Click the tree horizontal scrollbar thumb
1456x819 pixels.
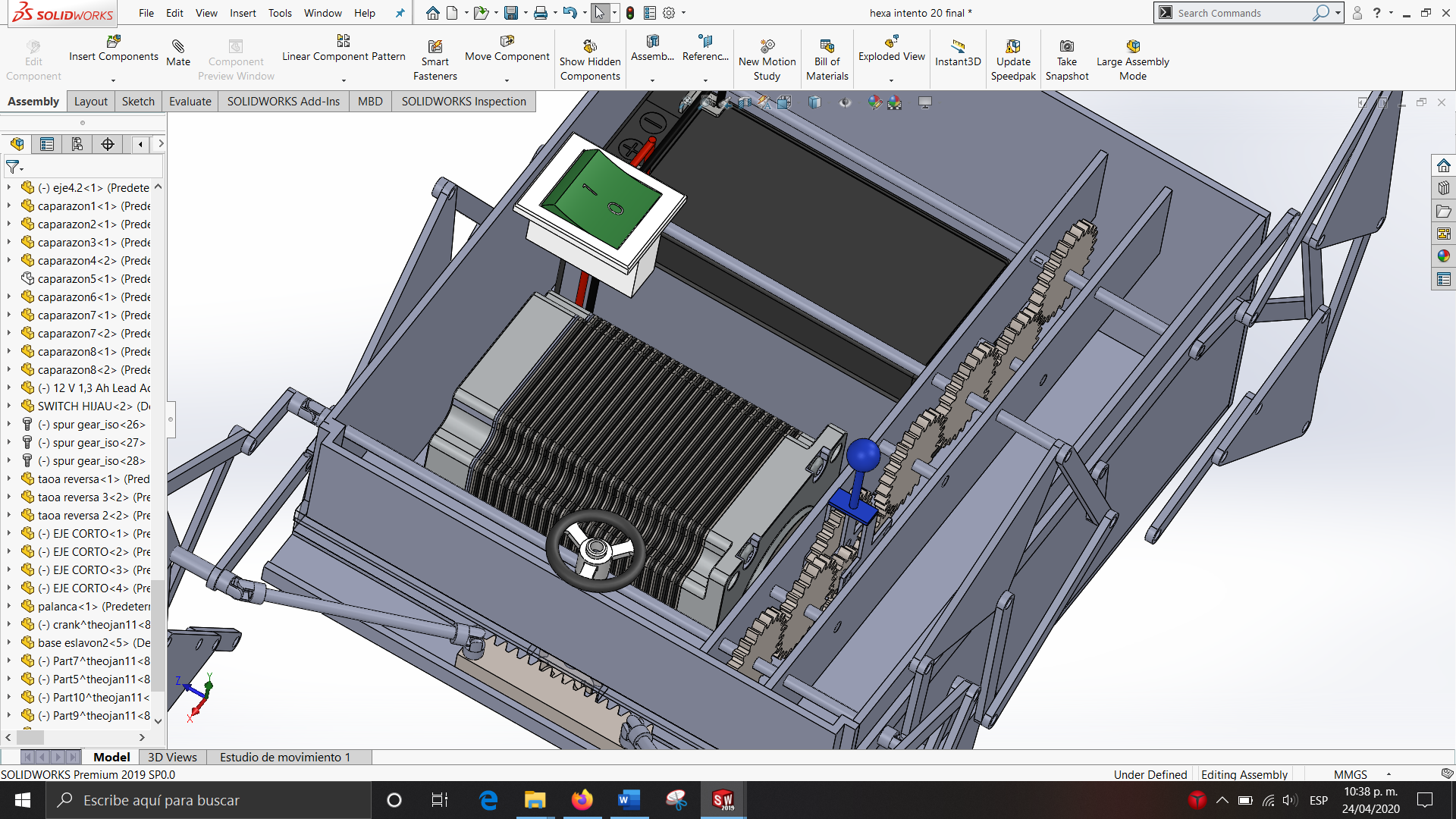click(x=30, y=737)
